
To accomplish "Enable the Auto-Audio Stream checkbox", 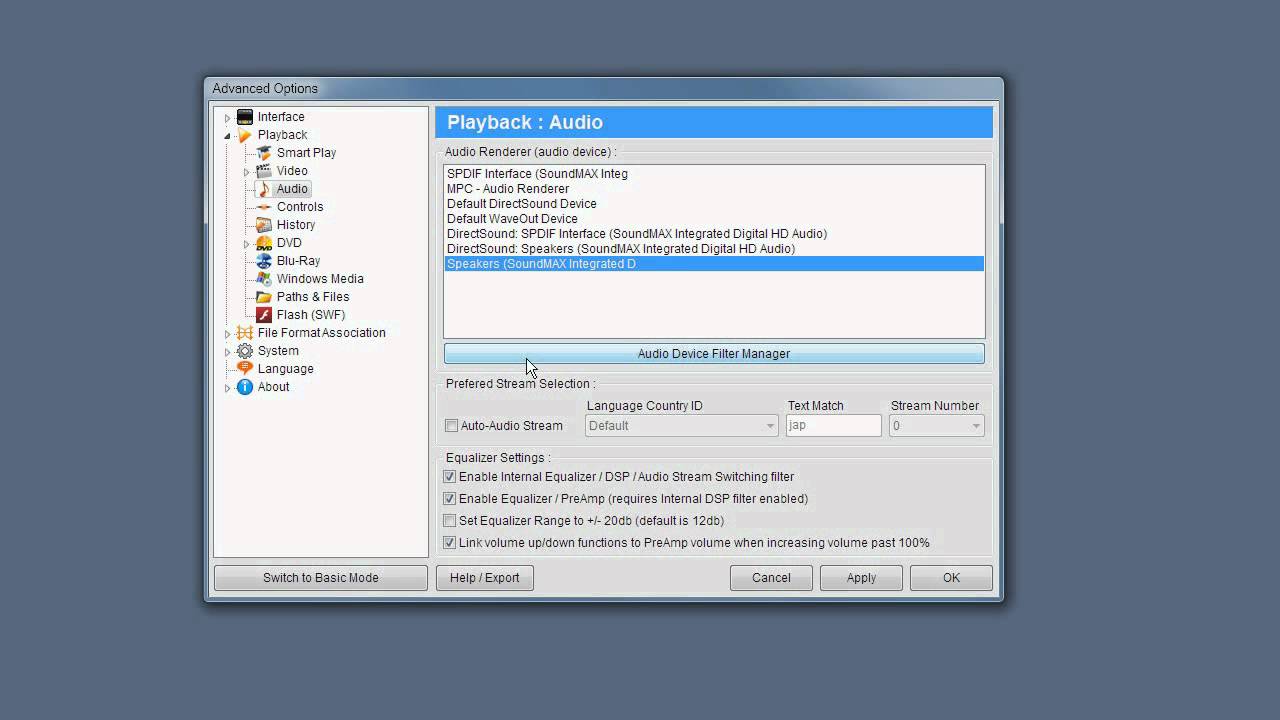I will (x=451, y=426).
